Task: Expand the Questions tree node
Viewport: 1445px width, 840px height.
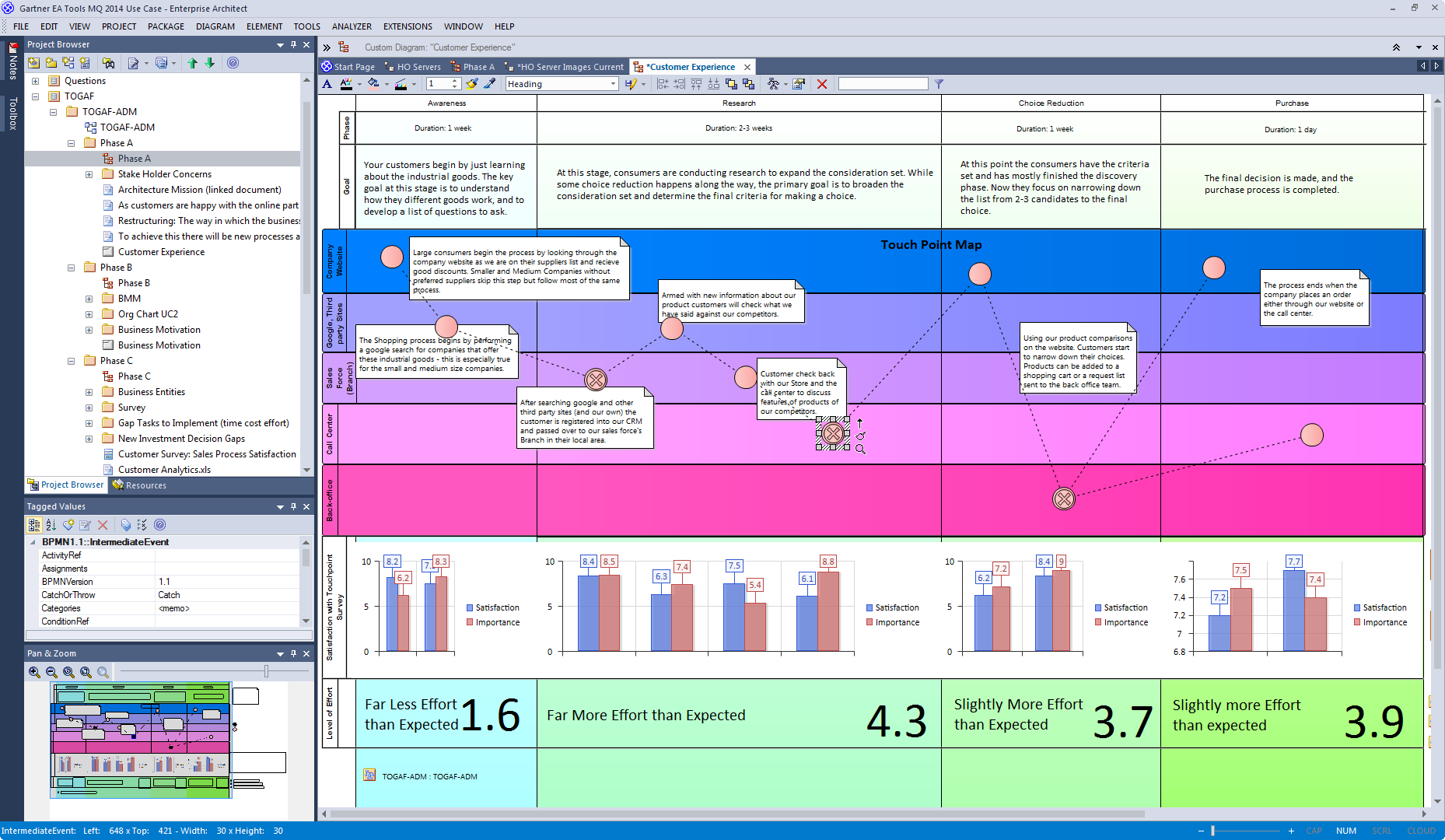Action: tap(35, 81)
